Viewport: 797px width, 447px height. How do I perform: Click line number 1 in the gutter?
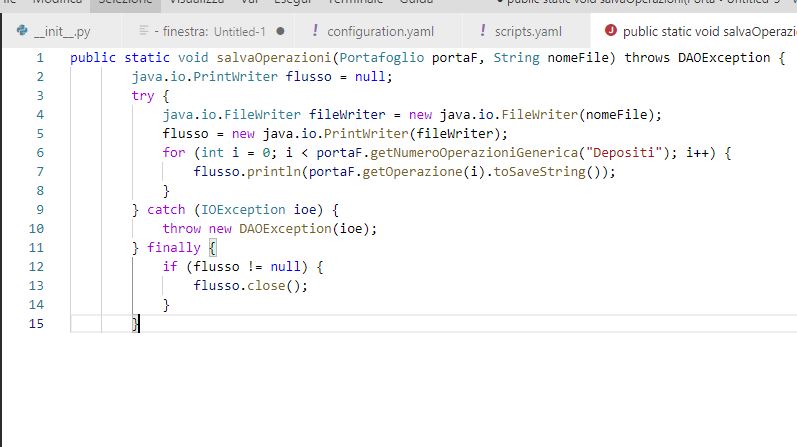[x=40, y=57]
